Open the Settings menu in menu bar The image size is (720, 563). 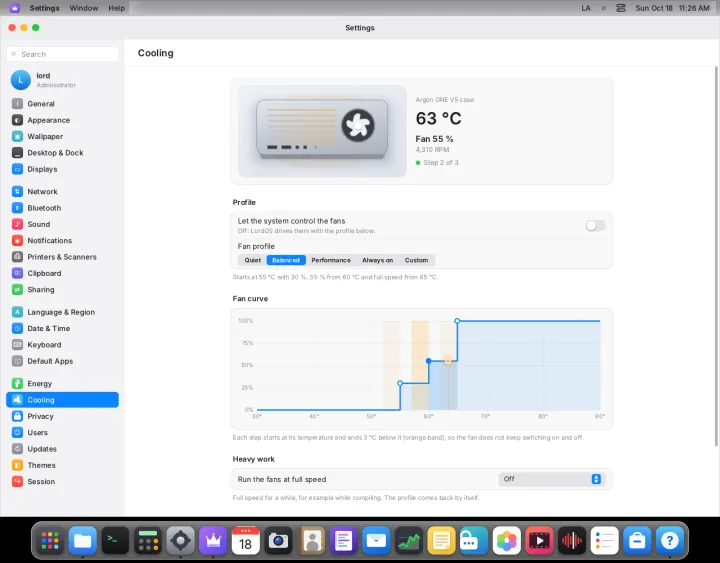[x=45, y=8]
